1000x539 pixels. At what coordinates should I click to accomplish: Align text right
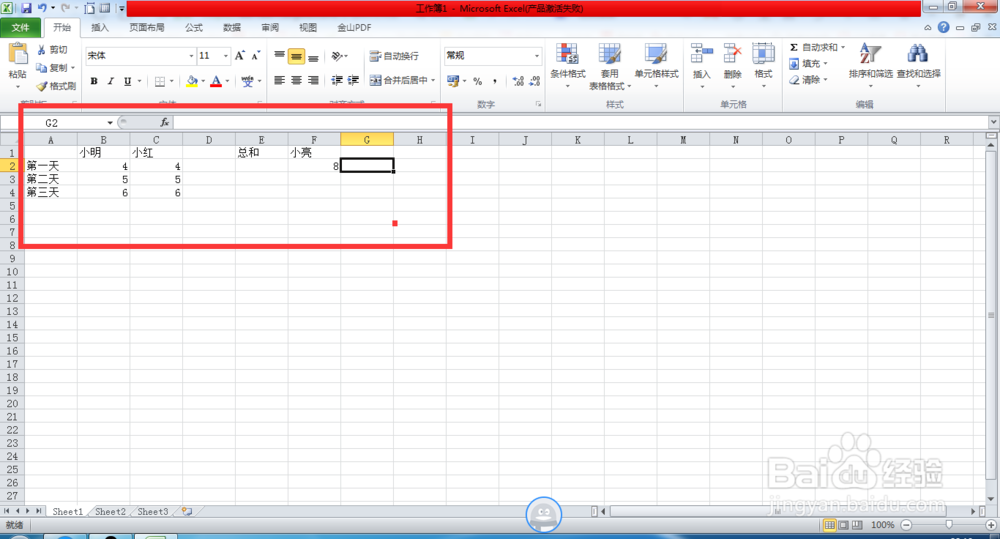[x=313, y=80]
